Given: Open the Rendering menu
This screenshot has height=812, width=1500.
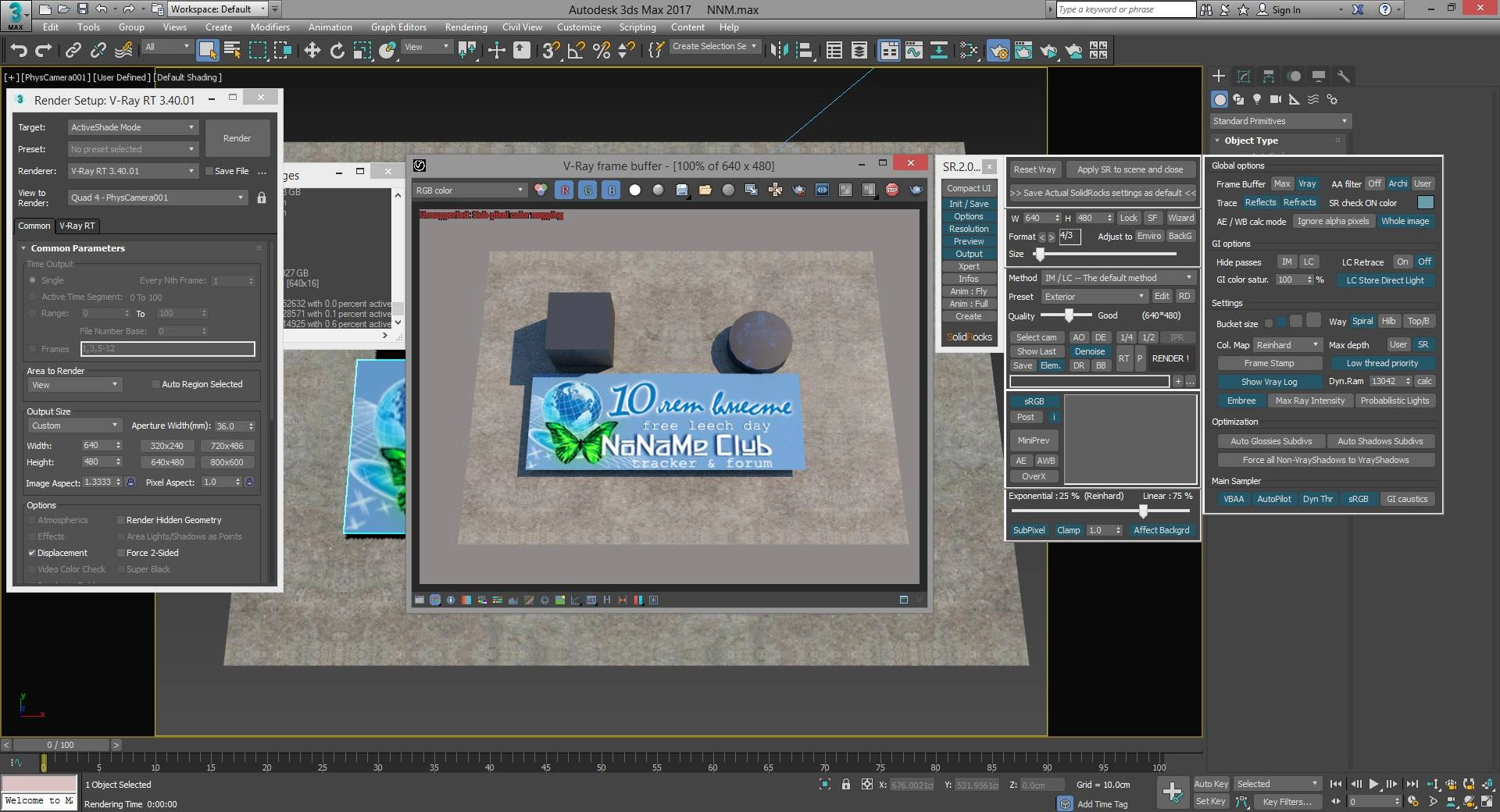Looking at the screenshot, I should 466,27.
